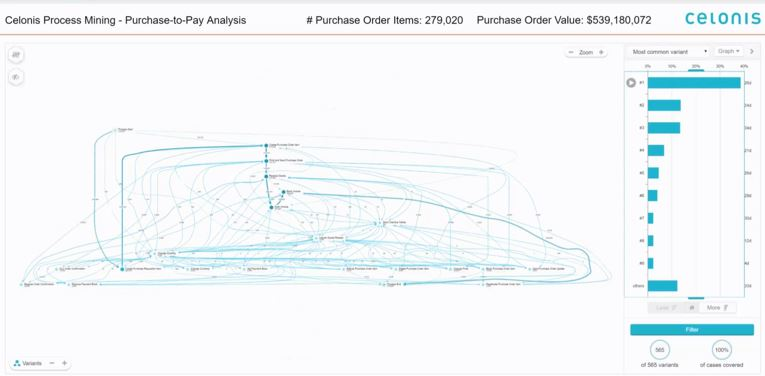Image resolution: width=765 pixels, height=376 pixels.
Task: Zoom in with the plus next to Zoom
Action: (601, 52)
